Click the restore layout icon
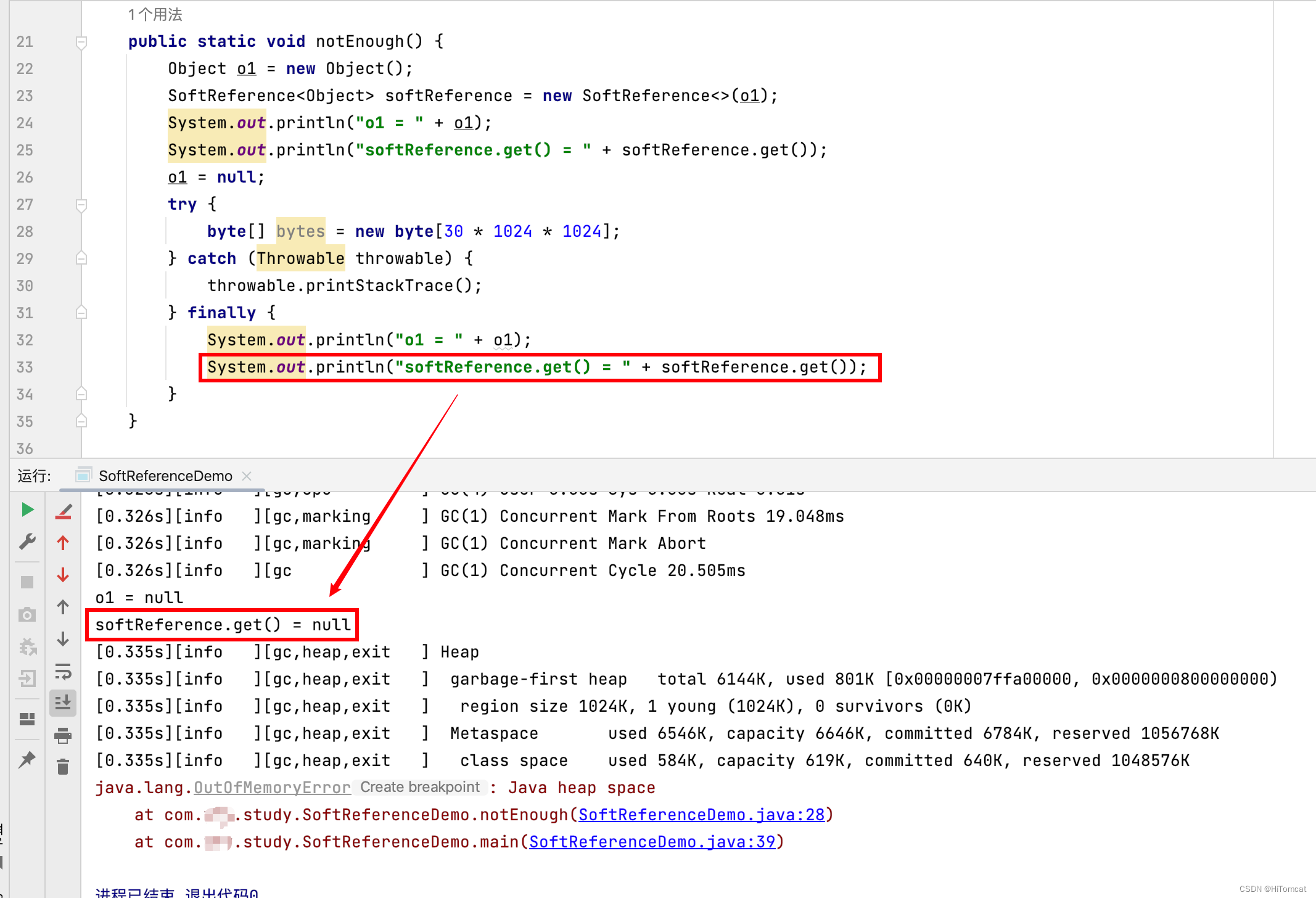 [x=27, y=719]
